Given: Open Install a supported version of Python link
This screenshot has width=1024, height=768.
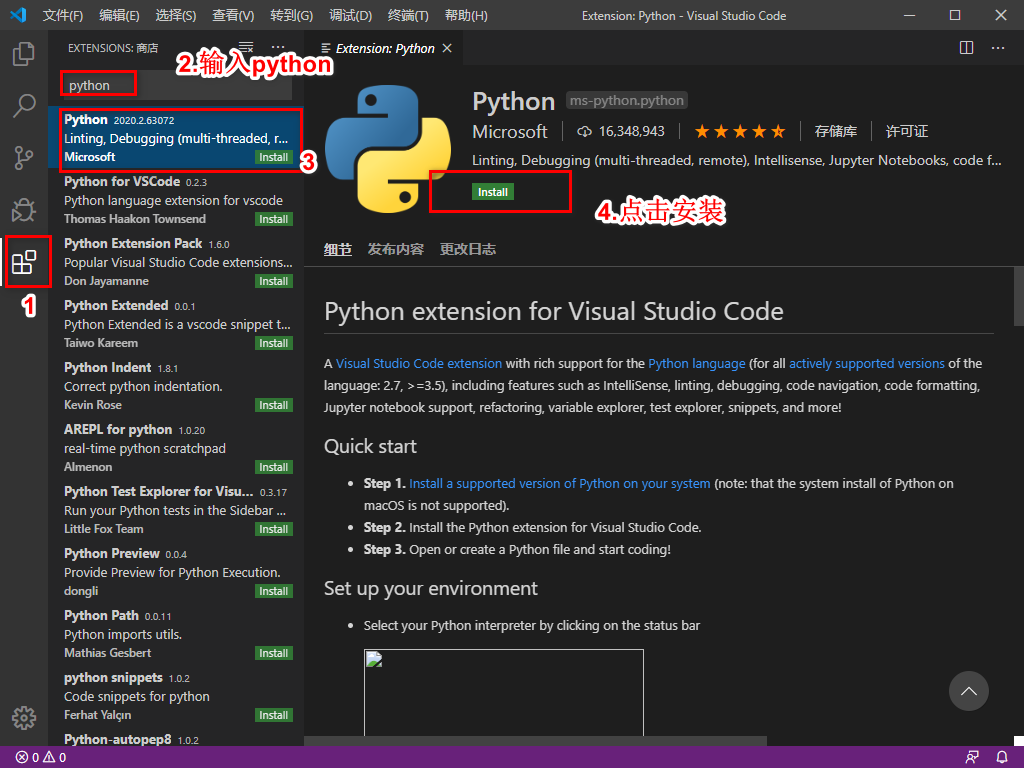Looking at the screenshot, I should point(560,483).
